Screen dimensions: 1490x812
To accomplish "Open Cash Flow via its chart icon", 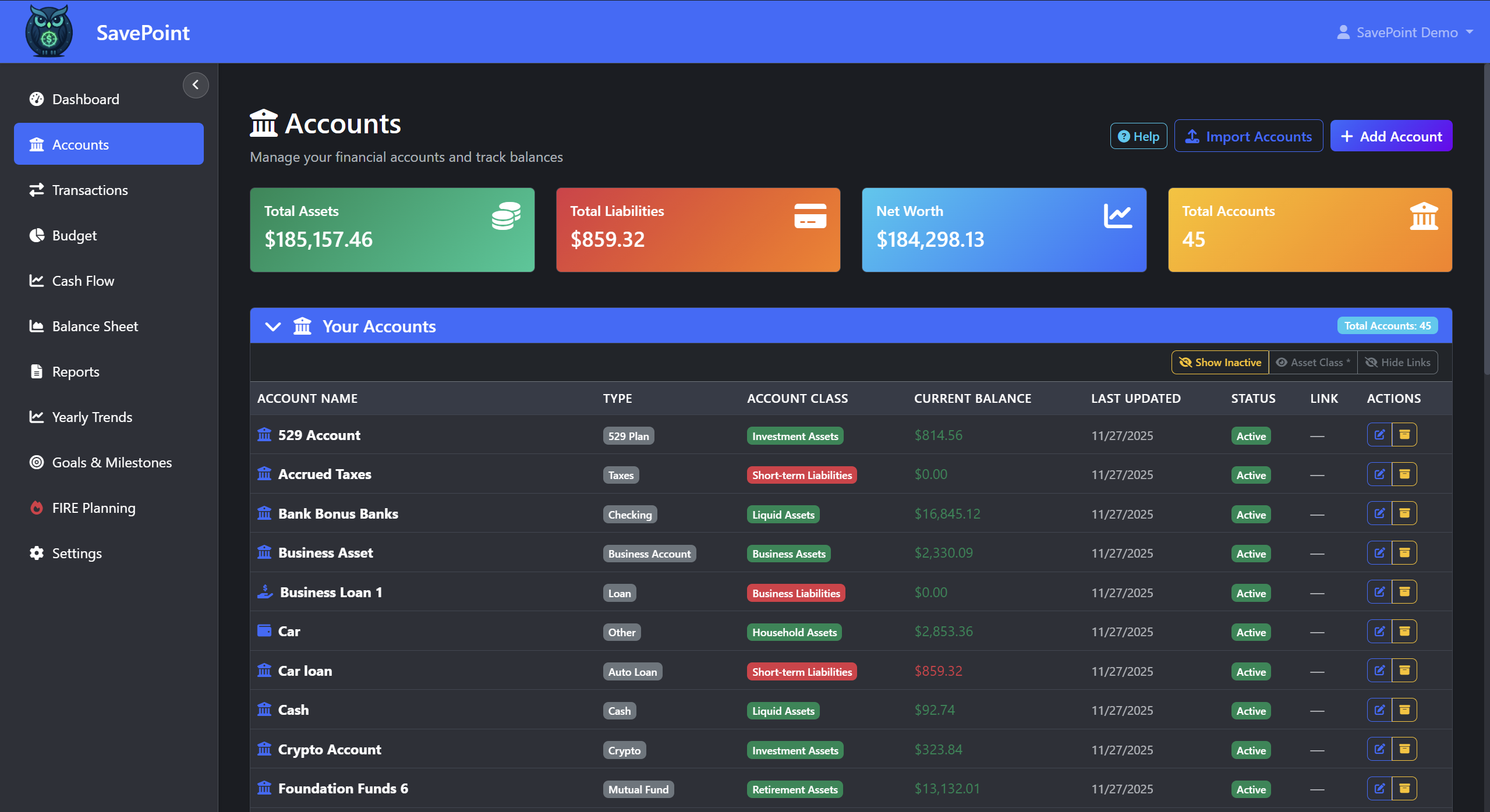I will click(36, 281).
